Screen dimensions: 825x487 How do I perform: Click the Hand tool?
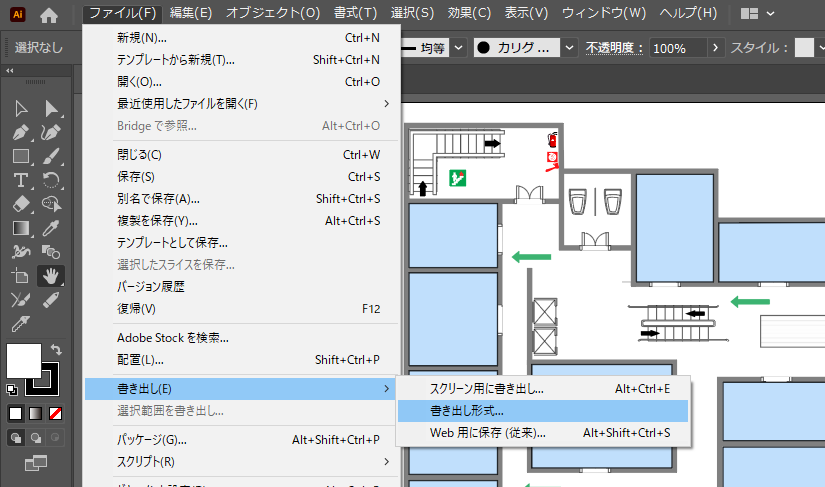[51, 275]
